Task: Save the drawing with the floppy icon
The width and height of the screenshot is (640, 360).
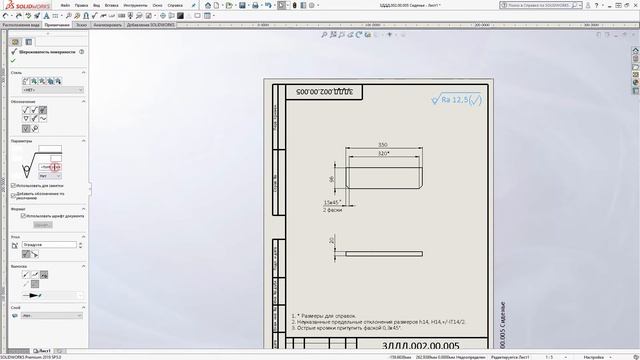Action: click(x=242, y=5)
